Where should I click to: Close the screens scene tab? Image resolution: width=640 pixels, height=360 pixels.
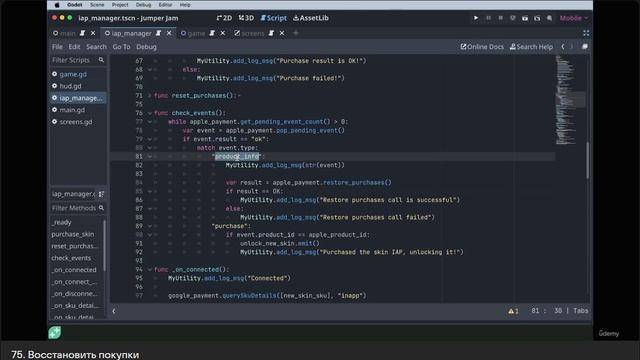tap(282, 33)
